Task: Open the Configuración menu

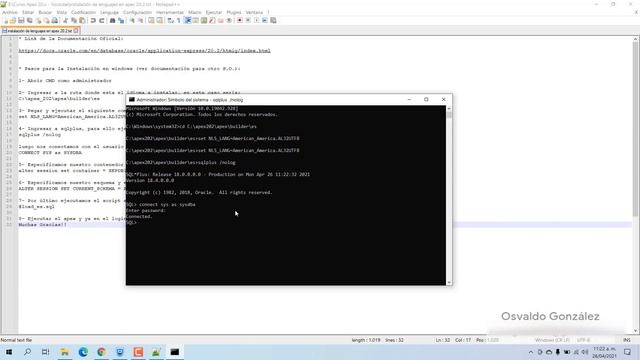Action: click(x=137, y=12)
